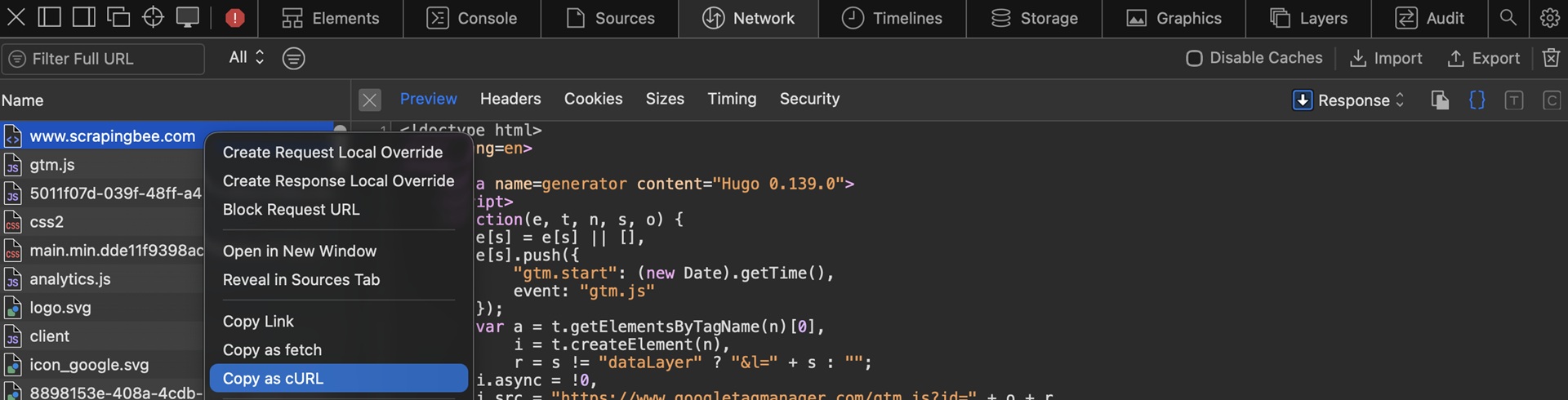Switch to the Sources tab
Image resolution: width=1568 pixels, height=400 pixels.
(x=610, y=18)
